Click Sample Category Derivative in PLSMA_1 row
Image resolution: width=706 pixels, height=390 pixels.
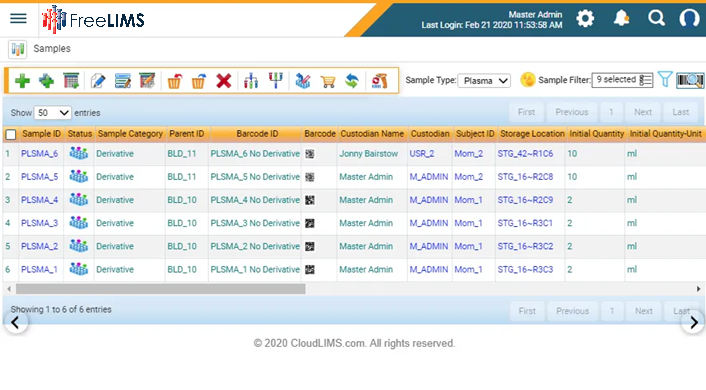(x=115, y=269)
